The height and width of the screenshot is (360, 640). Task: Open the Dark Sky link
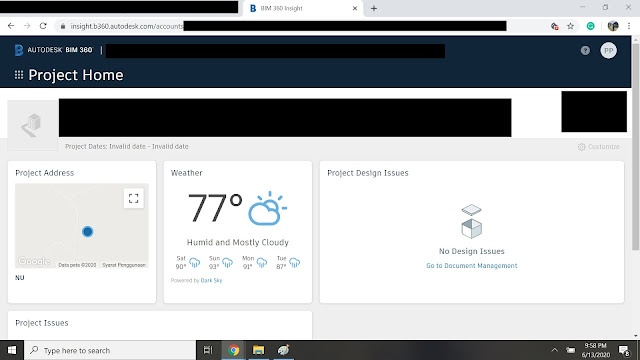pyautogui.click(x=211, y=280)
